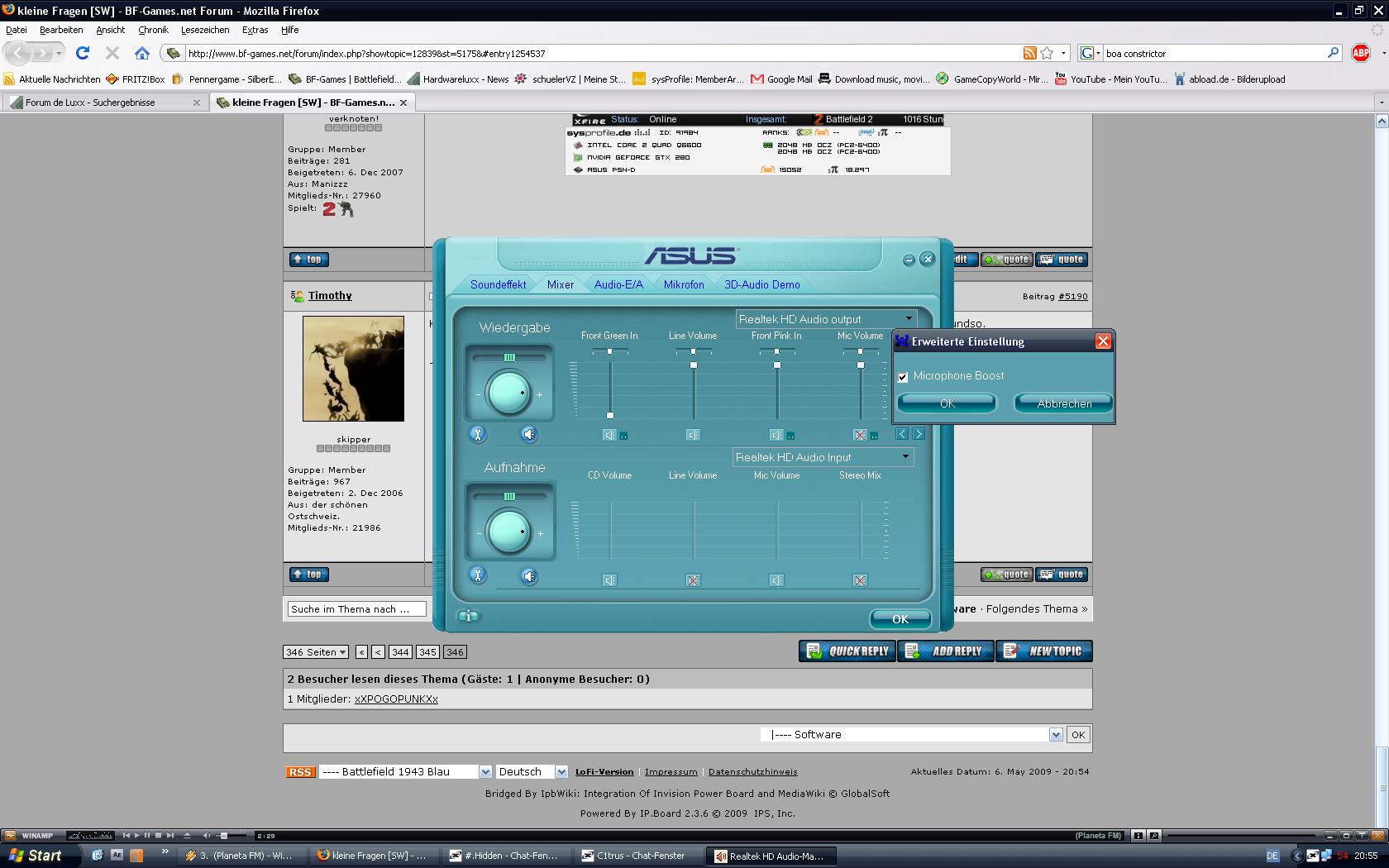Open page 345 of the thread
The height and width of the screenshot is (868, 1389).
point(427,652)
